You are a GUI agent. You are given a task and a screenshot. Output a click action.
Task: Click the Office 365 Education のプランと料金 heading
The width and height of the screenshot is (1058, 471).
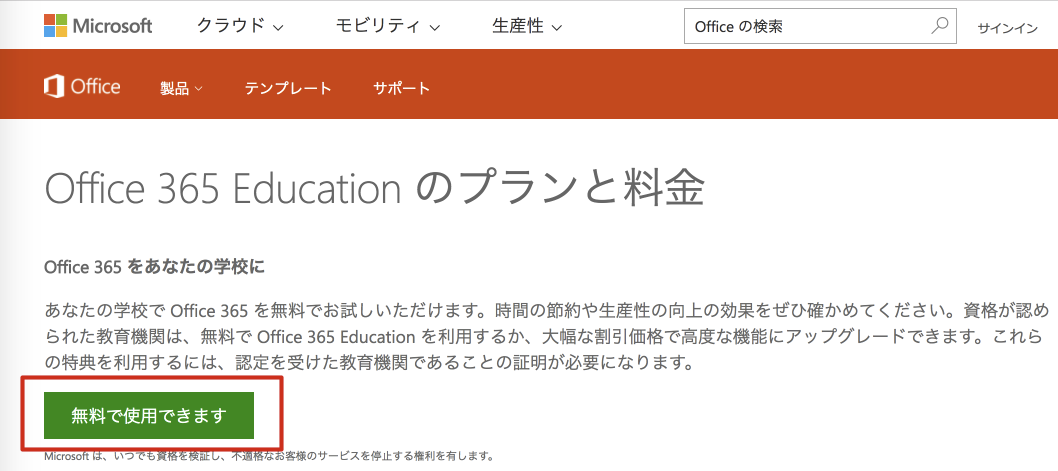pyautogui.click(x=374, y=190)
